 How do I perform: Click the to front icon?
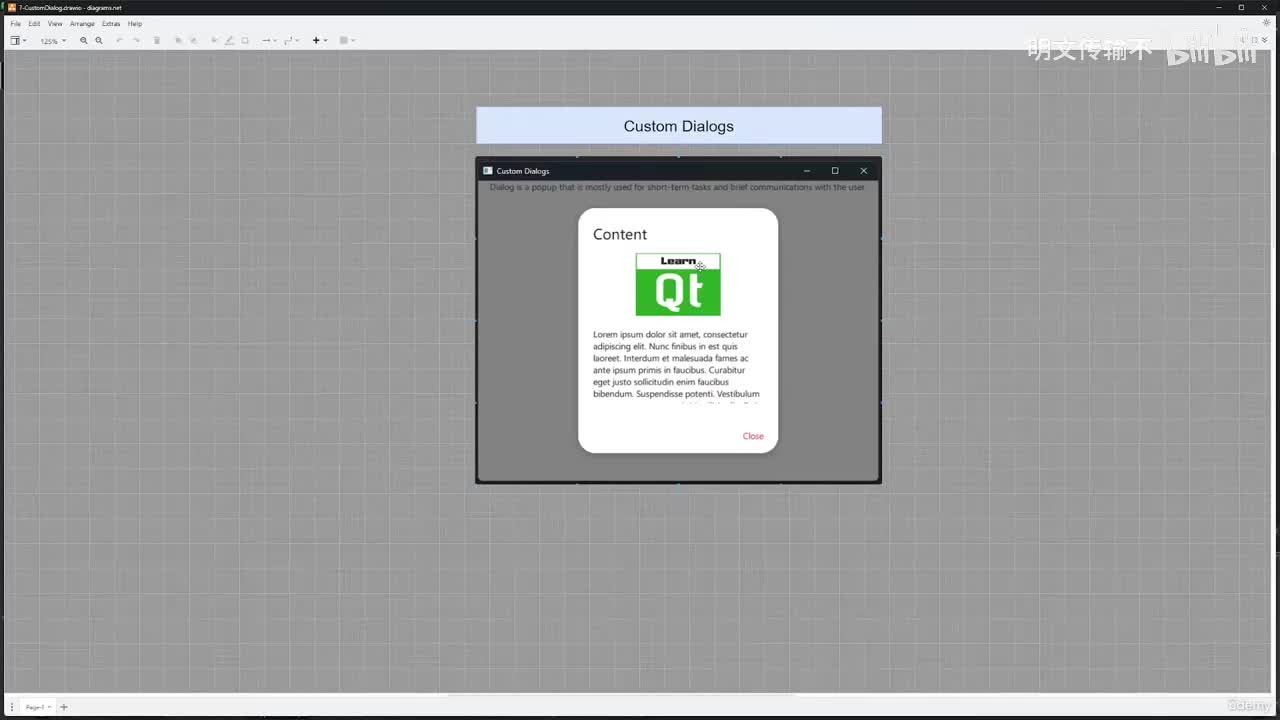click(x=179, y=41)
